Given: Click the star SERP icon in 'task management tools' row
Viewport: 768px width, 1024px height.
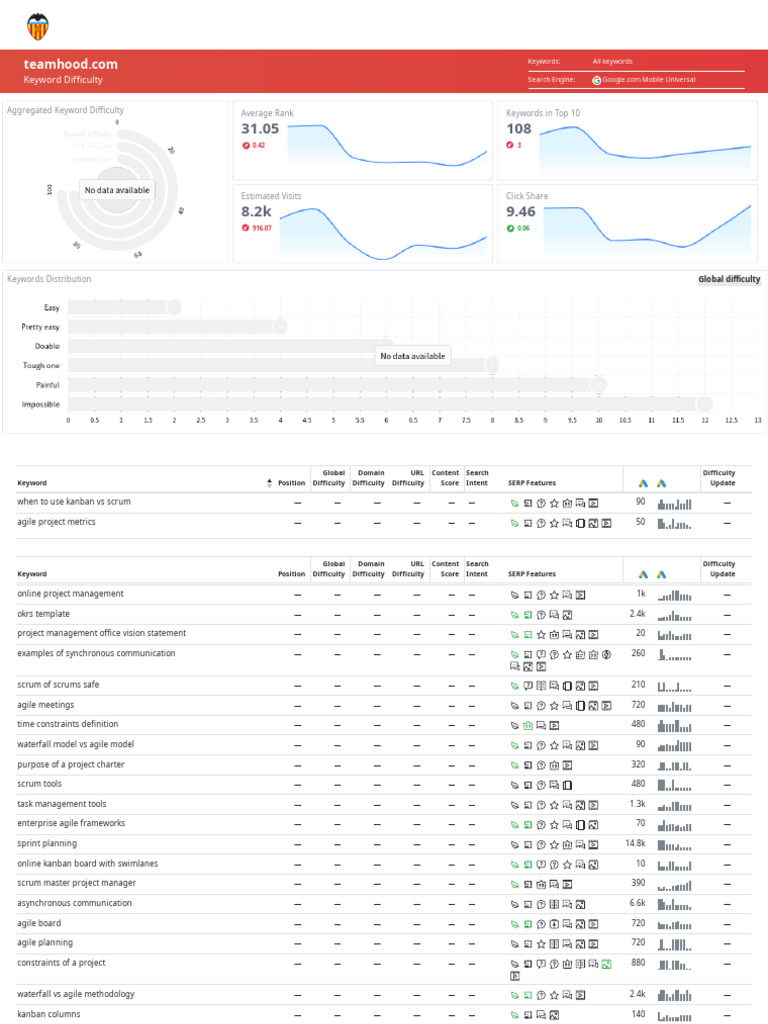Looking at the screenshot, I should [x=554, y=806].
